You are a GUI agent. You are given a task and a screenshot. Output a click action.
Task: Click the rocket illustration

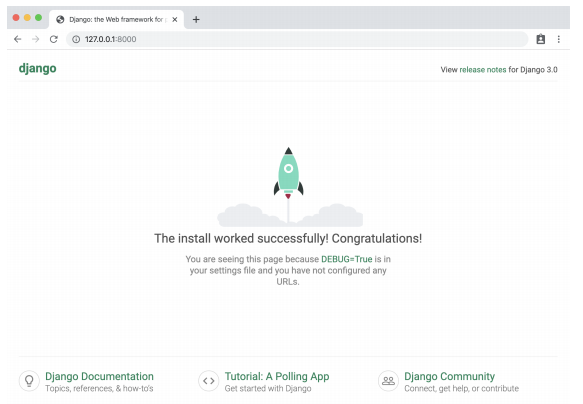[x=289, y=174]
